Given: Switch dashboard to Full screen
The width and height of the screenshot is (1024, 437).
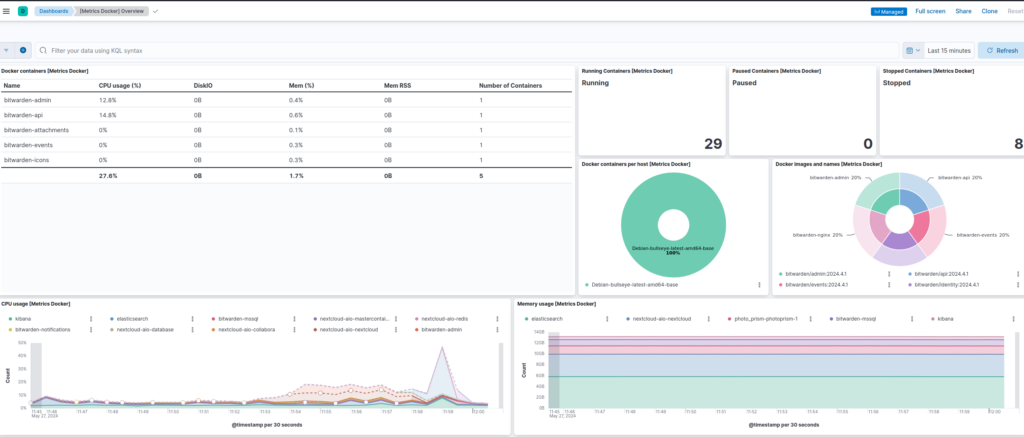Looking at the screenshot, I should (x=929, y=11).
